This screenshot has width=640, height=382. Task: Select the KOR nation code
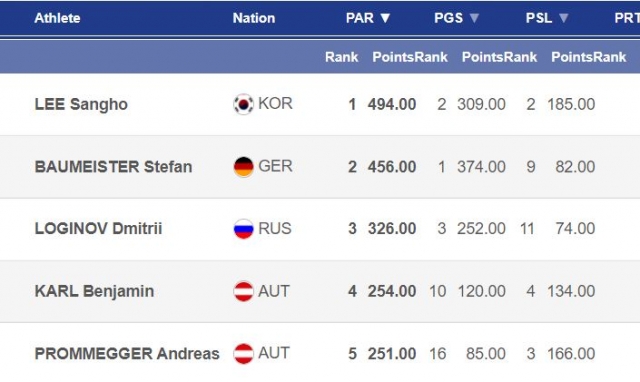[276, 104]
